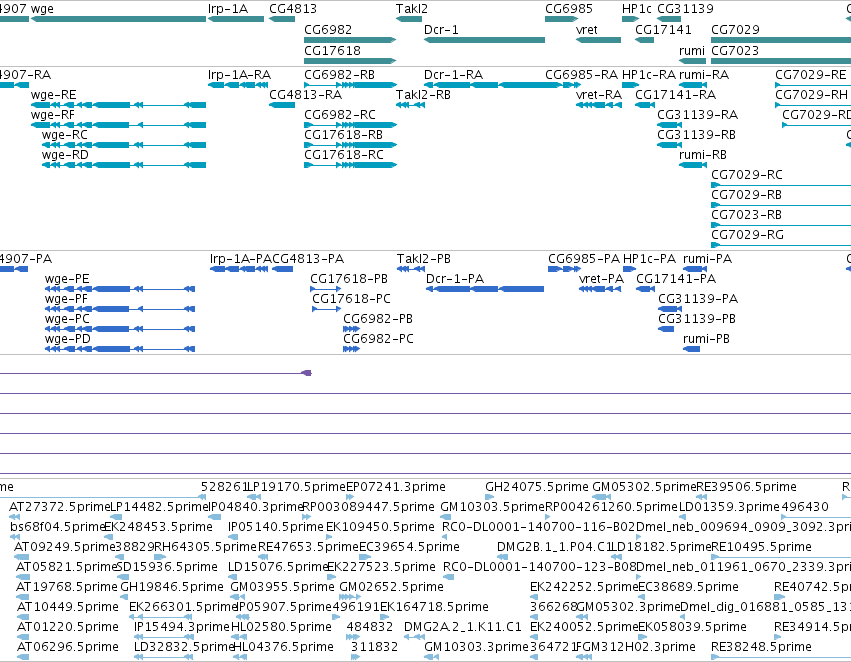Click the CG17618-RB transcript label

coord(343,135)
